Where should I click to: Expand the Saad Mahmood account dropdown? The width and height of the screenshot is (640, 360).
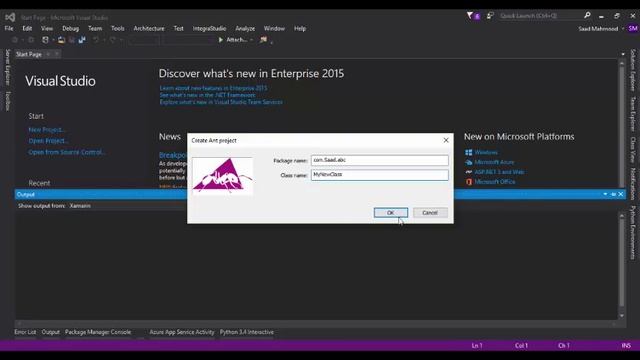coord(623,29)
